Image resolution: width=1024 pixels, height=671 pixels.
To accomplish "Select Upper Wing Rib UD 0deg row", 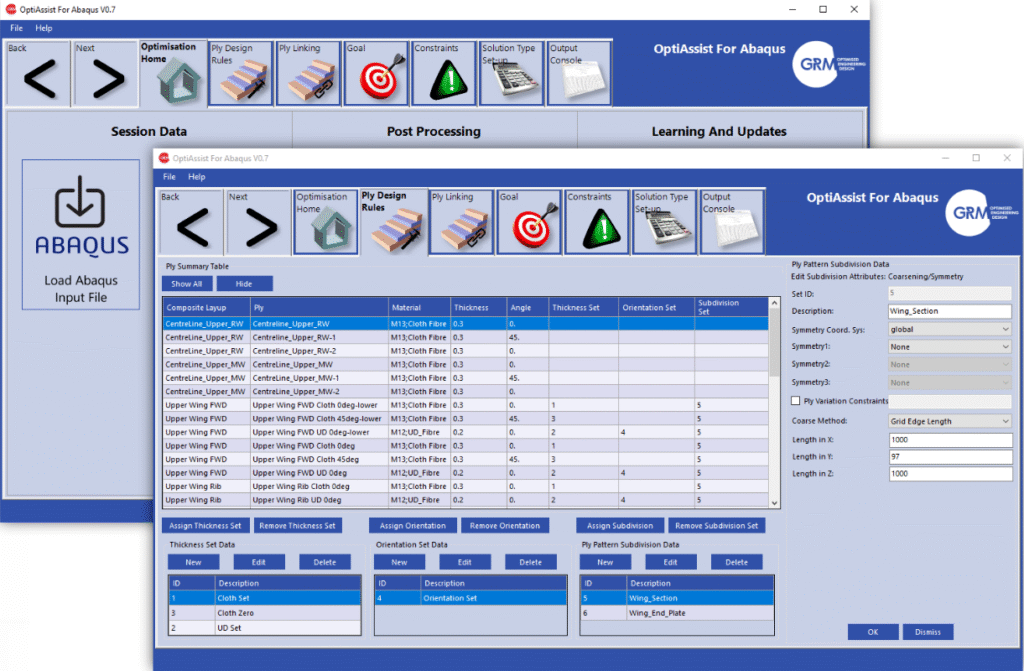I will coord(466,500).
